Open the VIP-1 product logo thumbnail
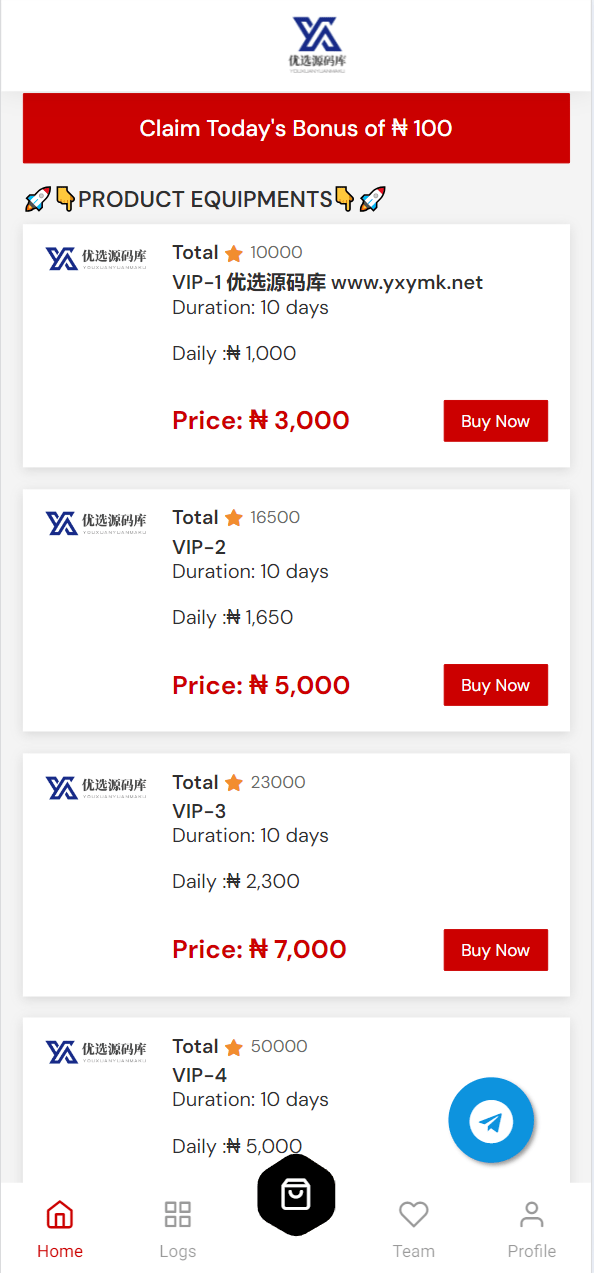 pos(96,258)
